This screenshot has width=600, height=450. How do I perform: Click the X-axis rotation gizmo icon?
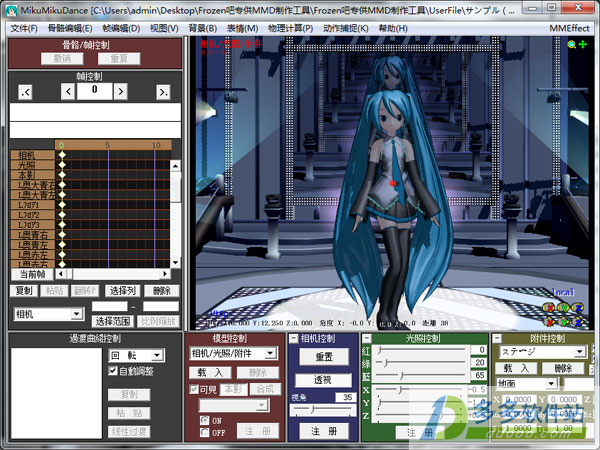[549, 307]
